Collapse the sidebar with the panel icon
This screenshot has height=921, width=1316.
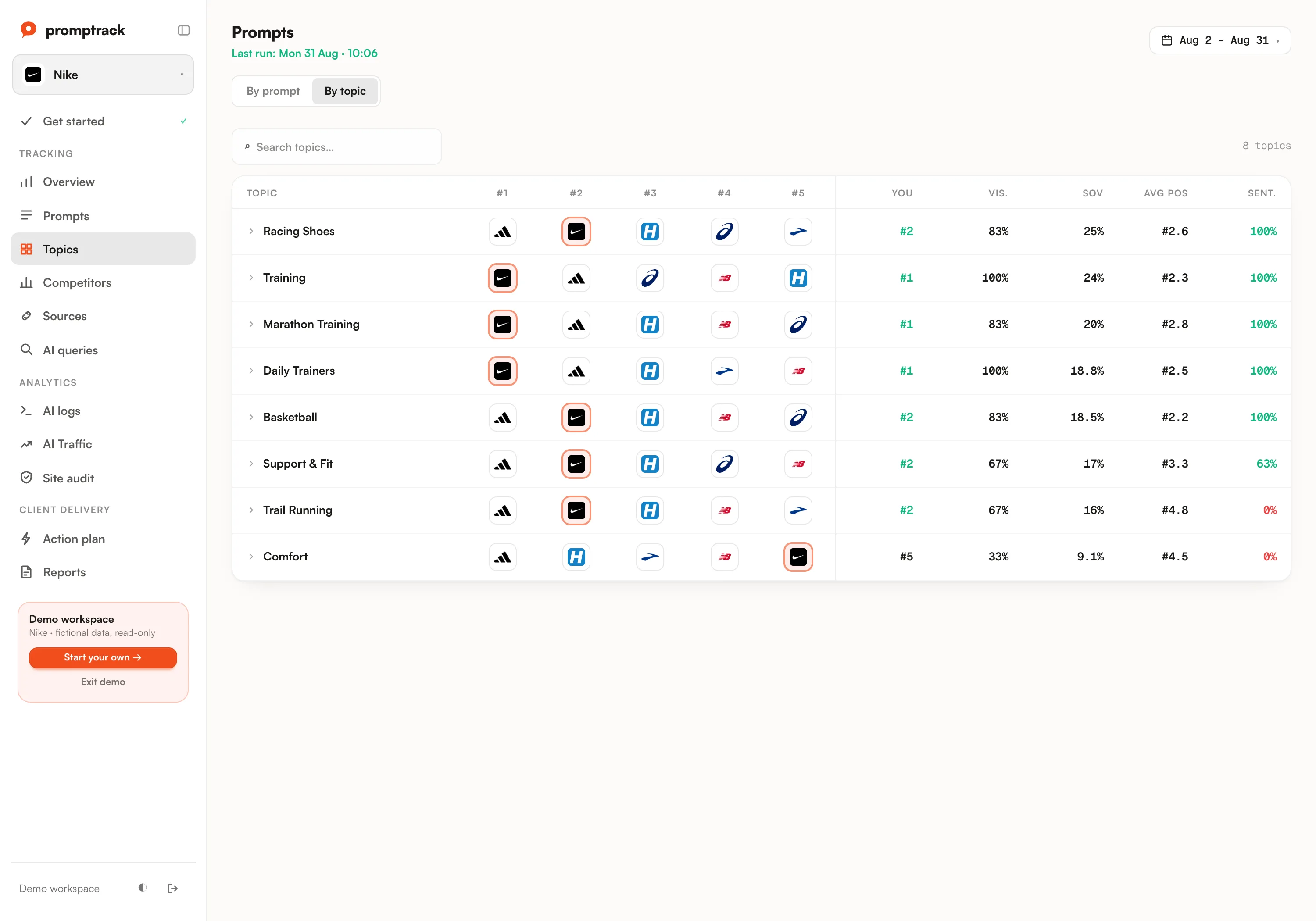click(x=183, y=30)
